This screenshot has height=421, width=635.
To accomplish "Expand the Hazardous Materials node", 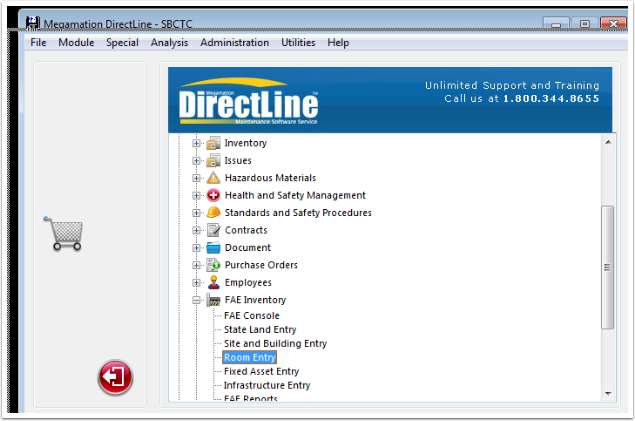I will (x=196, y=178).
